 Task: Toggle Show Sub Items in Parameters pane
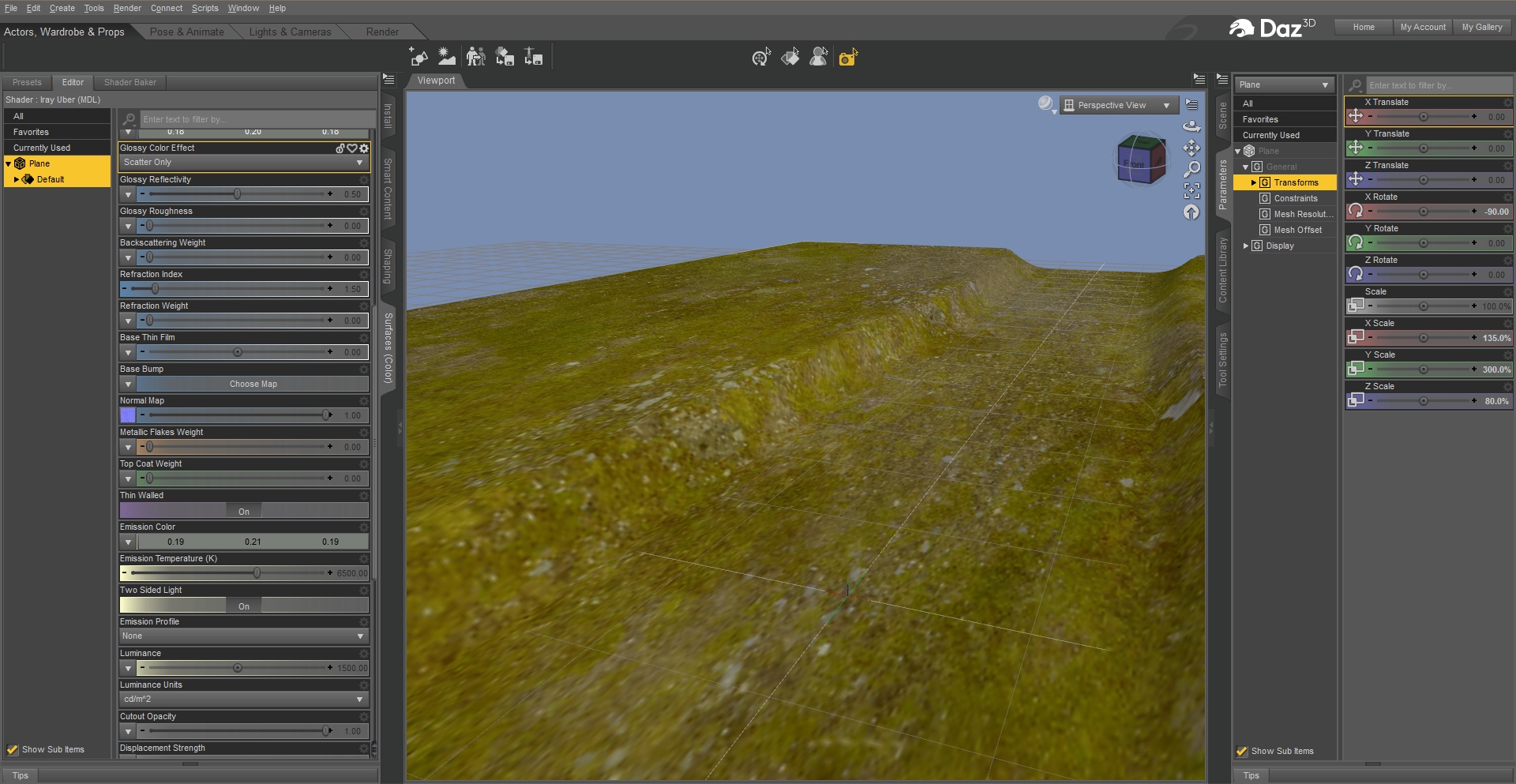coord(1242,751)
